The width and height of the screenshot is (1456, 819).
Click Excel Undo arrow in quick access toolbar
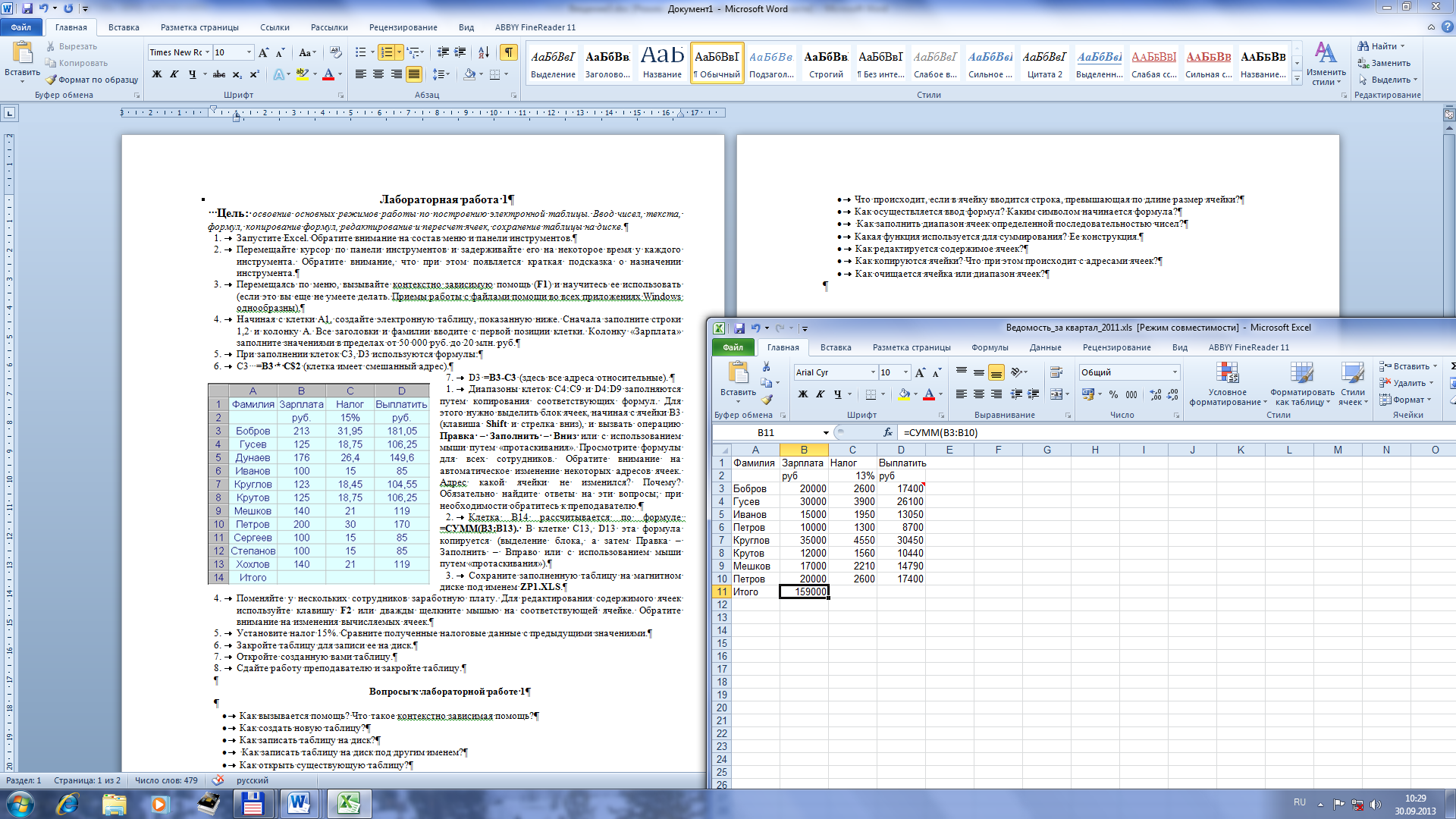coord(755,328)
